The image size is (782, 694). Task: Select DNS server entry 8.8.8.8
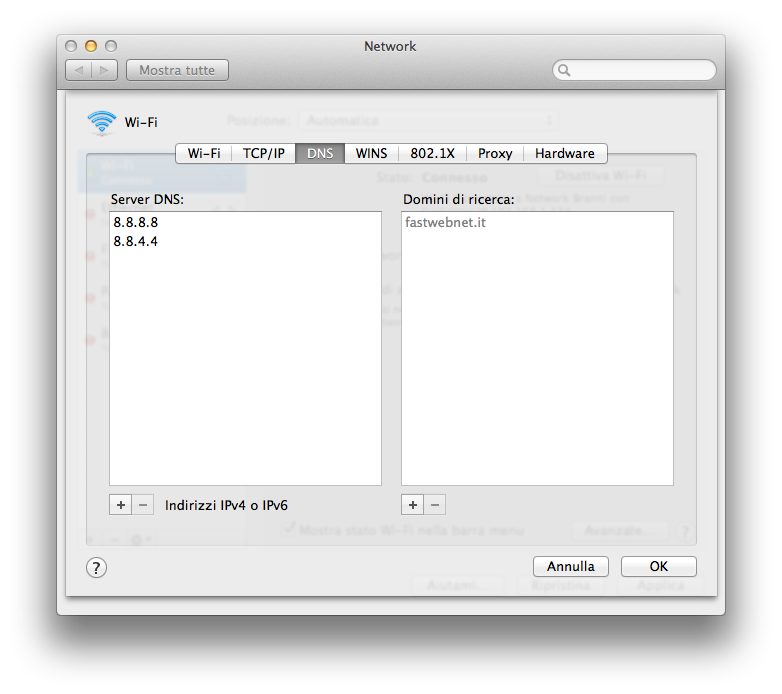(245, 222)
